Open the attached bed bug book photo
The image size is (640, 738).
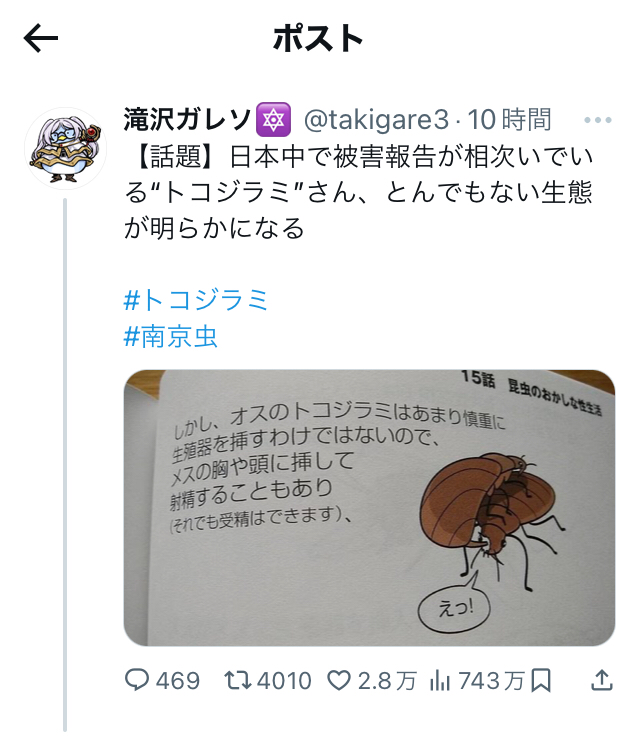click(369, 508)
